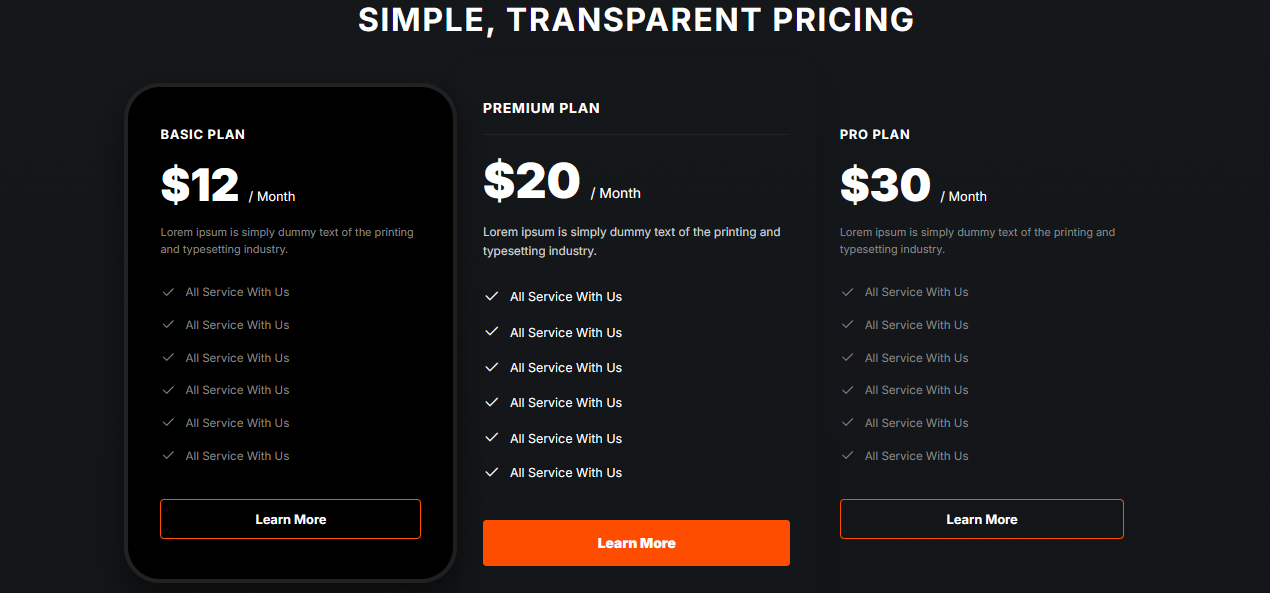Click the fourth checkmark in Pro Plan list
The image size is (1270, 593).
848,390
